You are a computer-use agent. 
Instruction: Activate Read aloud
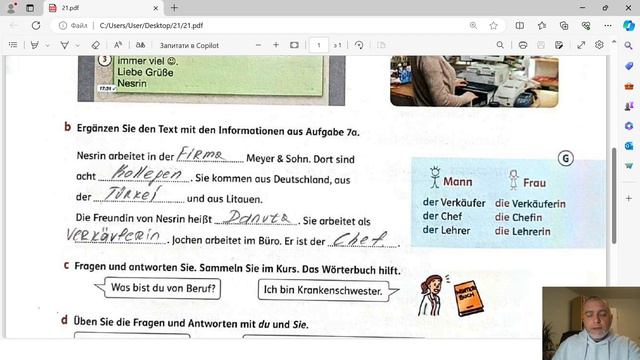(118, 45)
